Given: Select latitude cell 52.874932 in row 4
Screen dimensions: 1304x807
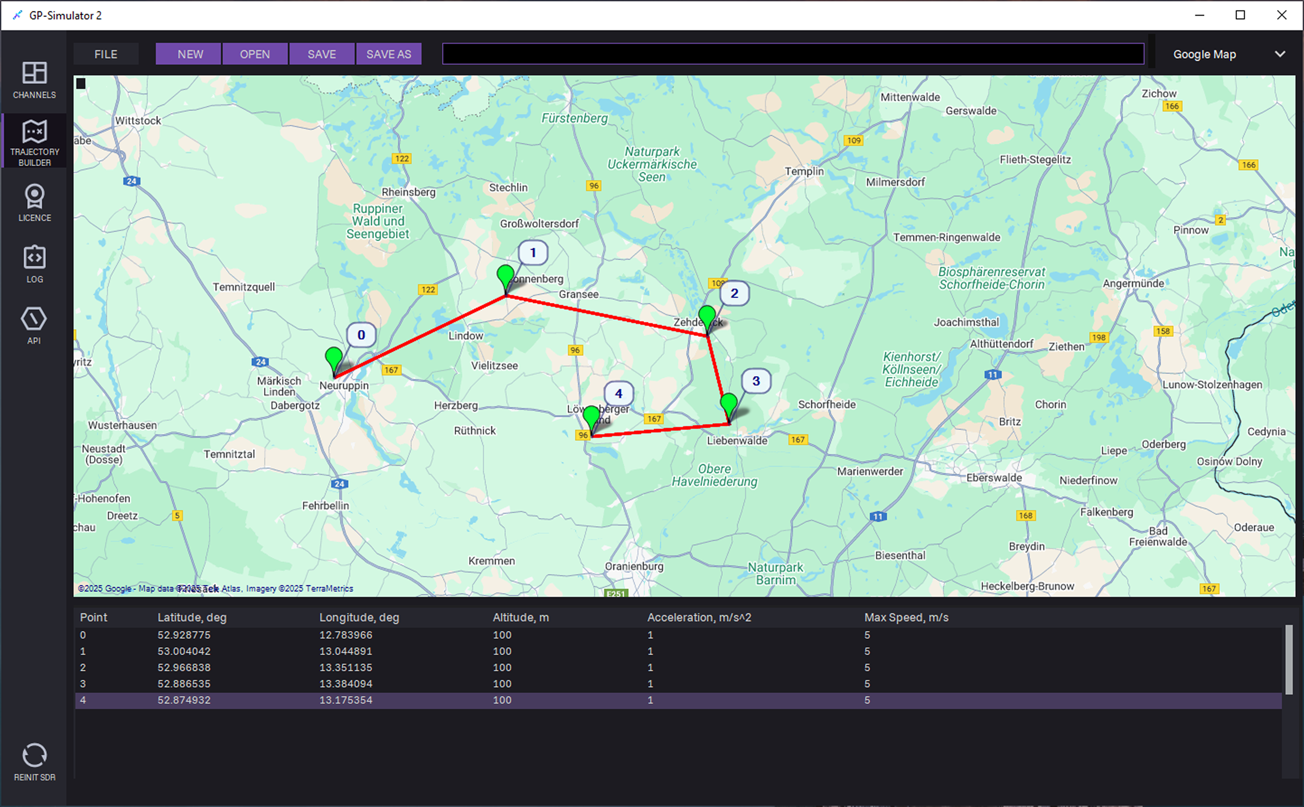Looking at the screenshot, I should [x=184, y=701].
